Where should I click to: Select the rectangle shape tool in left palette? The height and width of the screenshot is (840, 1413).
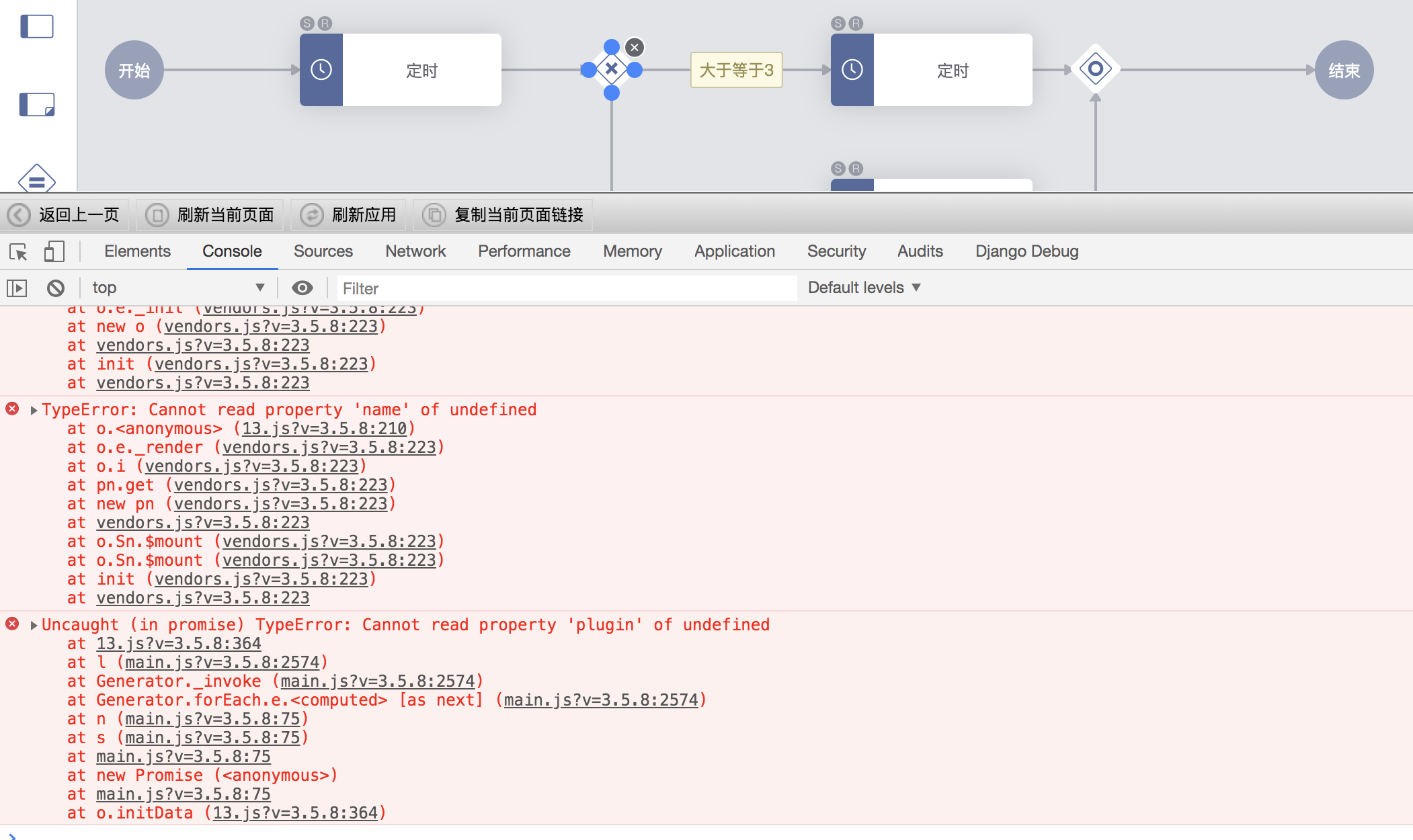click(38, 26)
